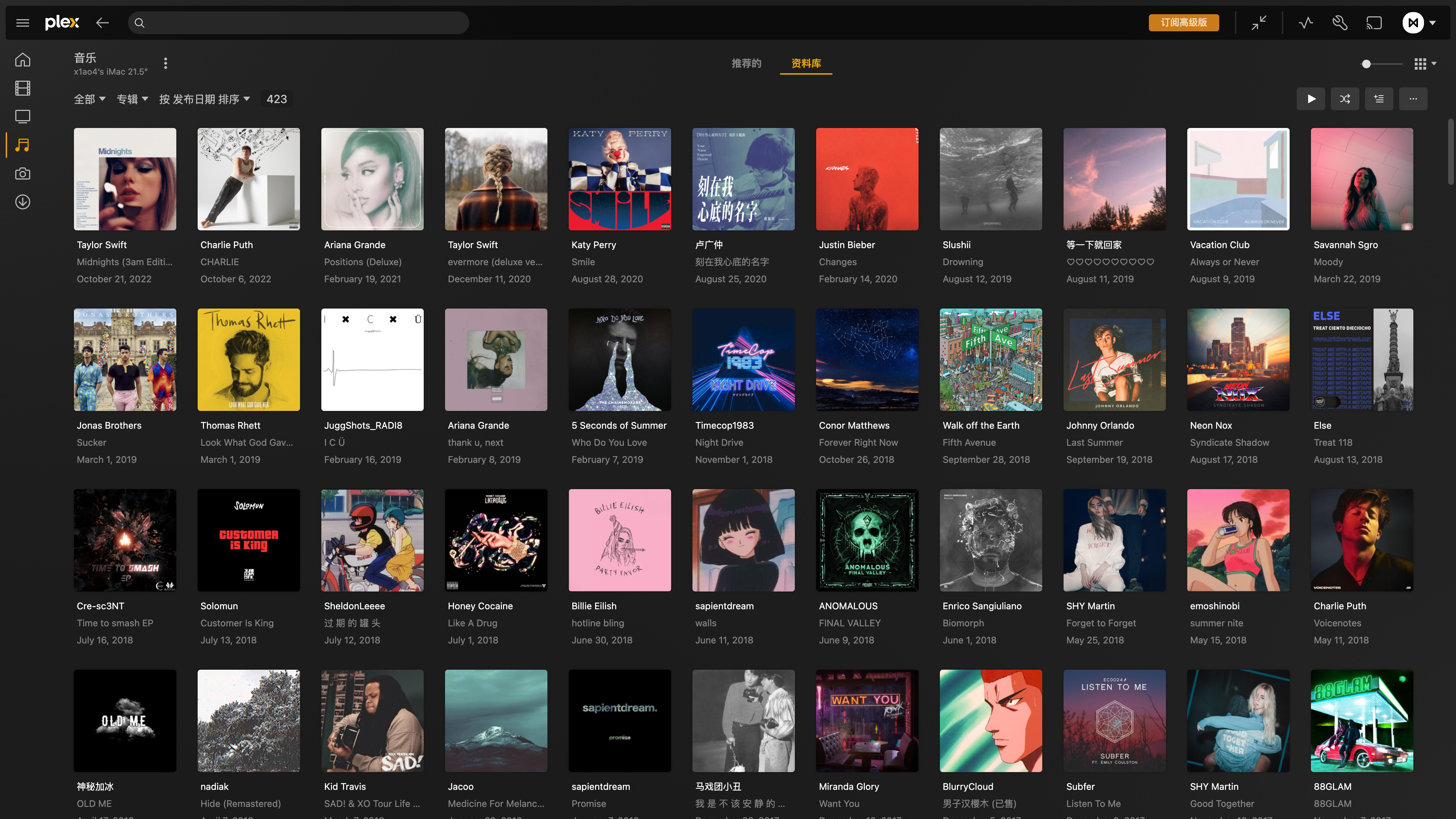Open the hamburger sidebar menu
Screen dimensions: 1456x819
23,23
